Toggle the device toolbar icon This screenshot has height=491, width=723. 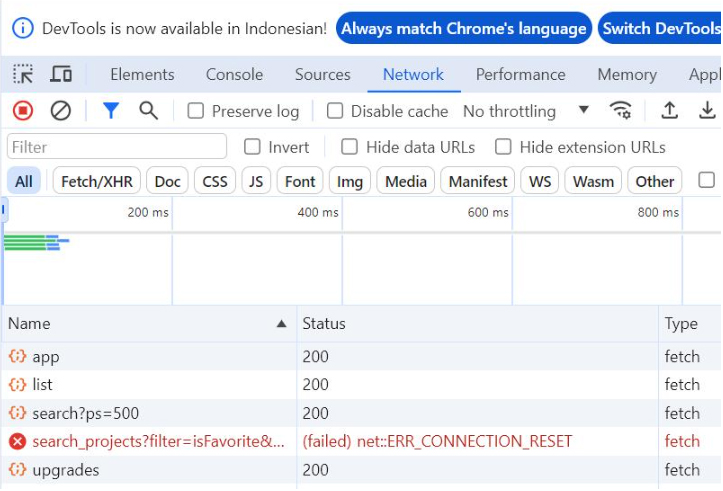tap(61, 74)
